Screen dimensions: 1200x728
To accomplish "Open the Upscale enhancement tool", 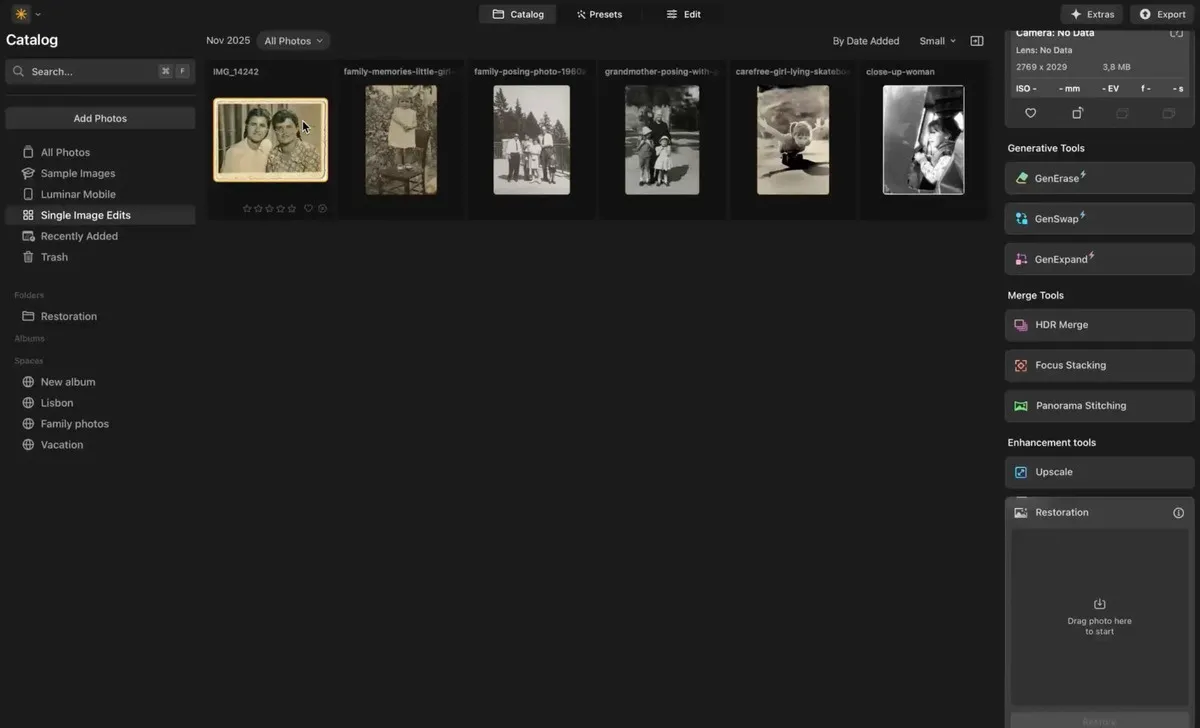I will tap(1098, 471).
